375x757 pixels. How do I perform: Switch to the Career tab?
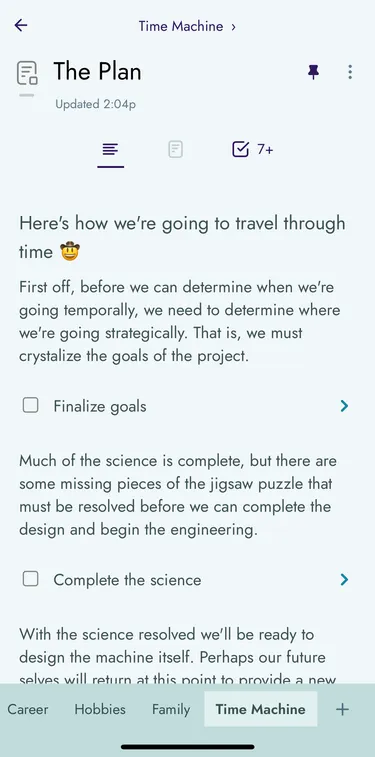click(28, 709)
